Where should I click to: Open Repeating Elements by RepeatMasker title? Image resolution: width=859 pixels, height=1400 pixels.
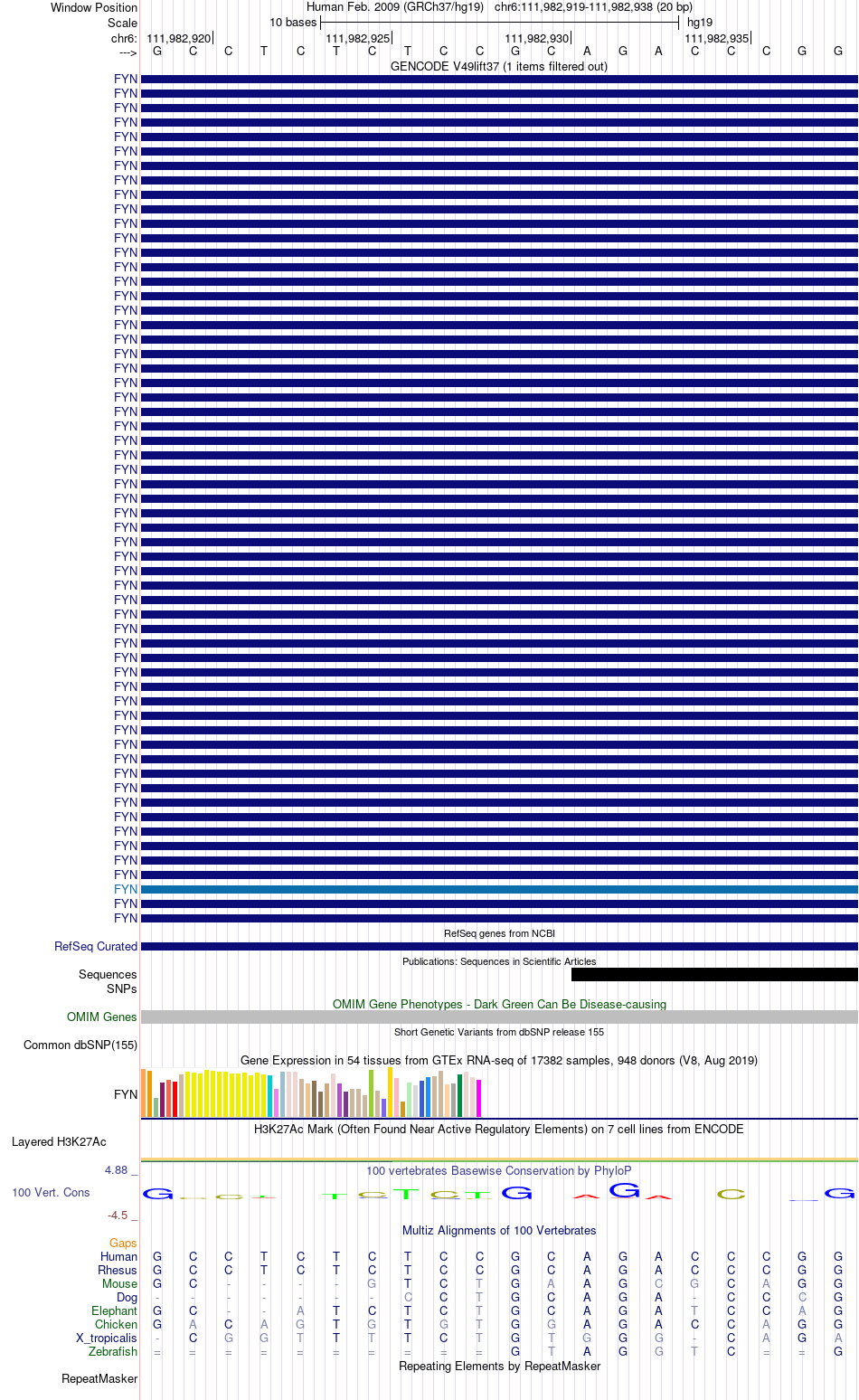pyautogui.click(x=499, y=1366)
